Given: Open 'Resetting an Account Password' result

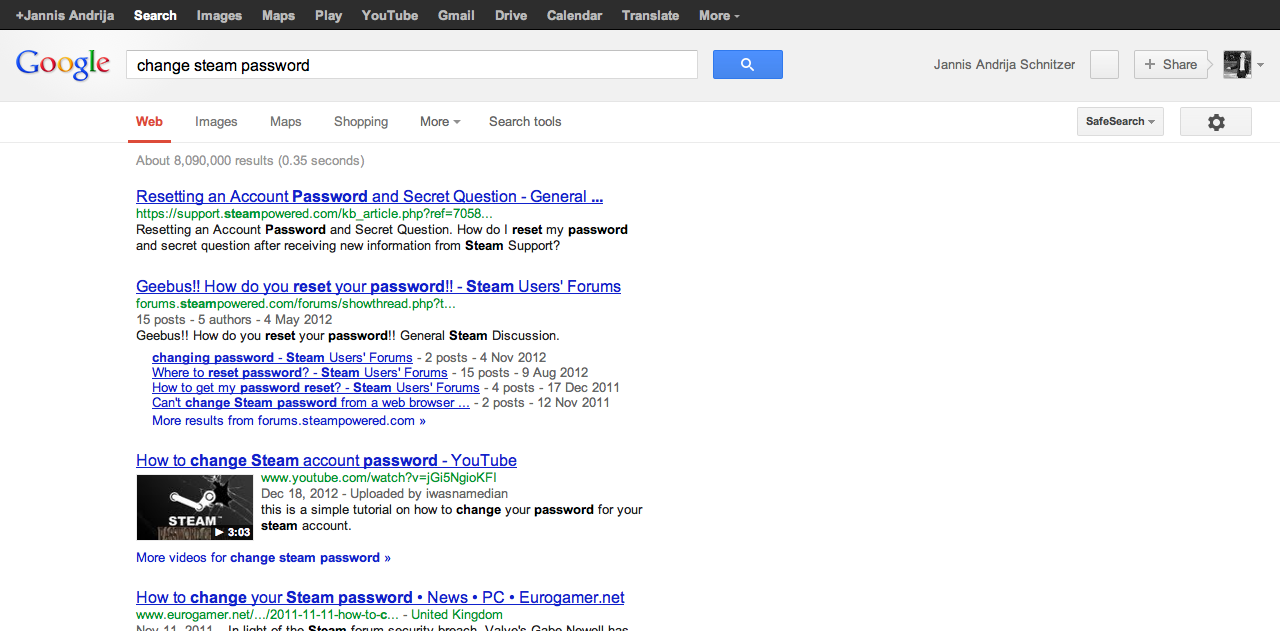Looking at the screenshot, I should (369, 197).
